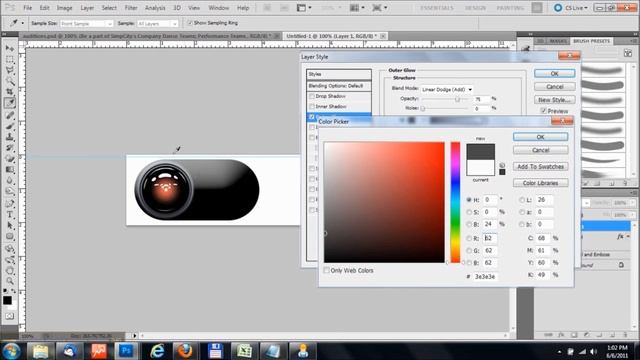Toggle the Show Sampling Ring checkbox
The width and height of the screenshot is (640, 360).
190,23
